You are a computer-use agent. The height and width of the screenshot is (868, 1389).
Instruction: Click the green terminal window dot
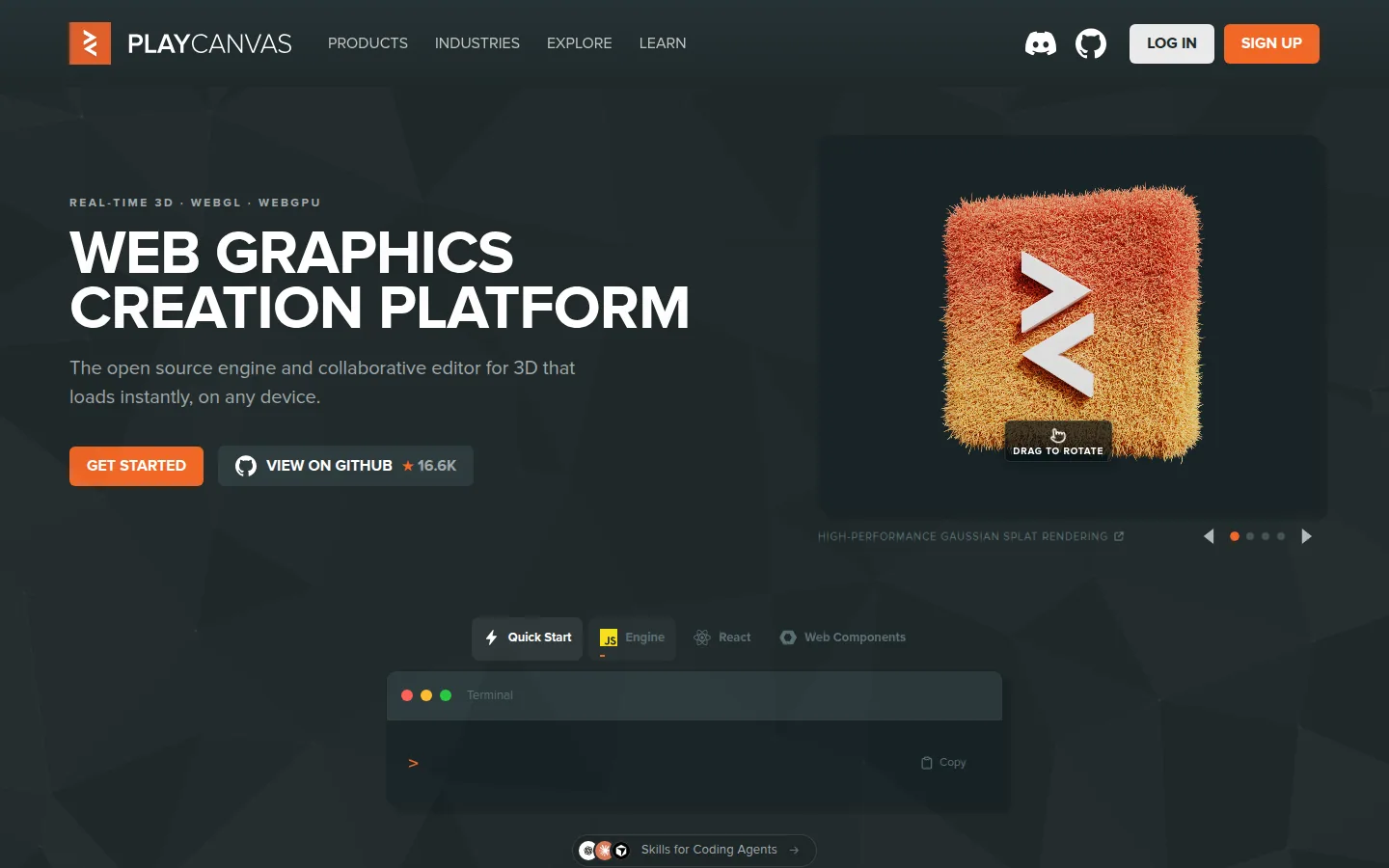click(x=446, y=695)
